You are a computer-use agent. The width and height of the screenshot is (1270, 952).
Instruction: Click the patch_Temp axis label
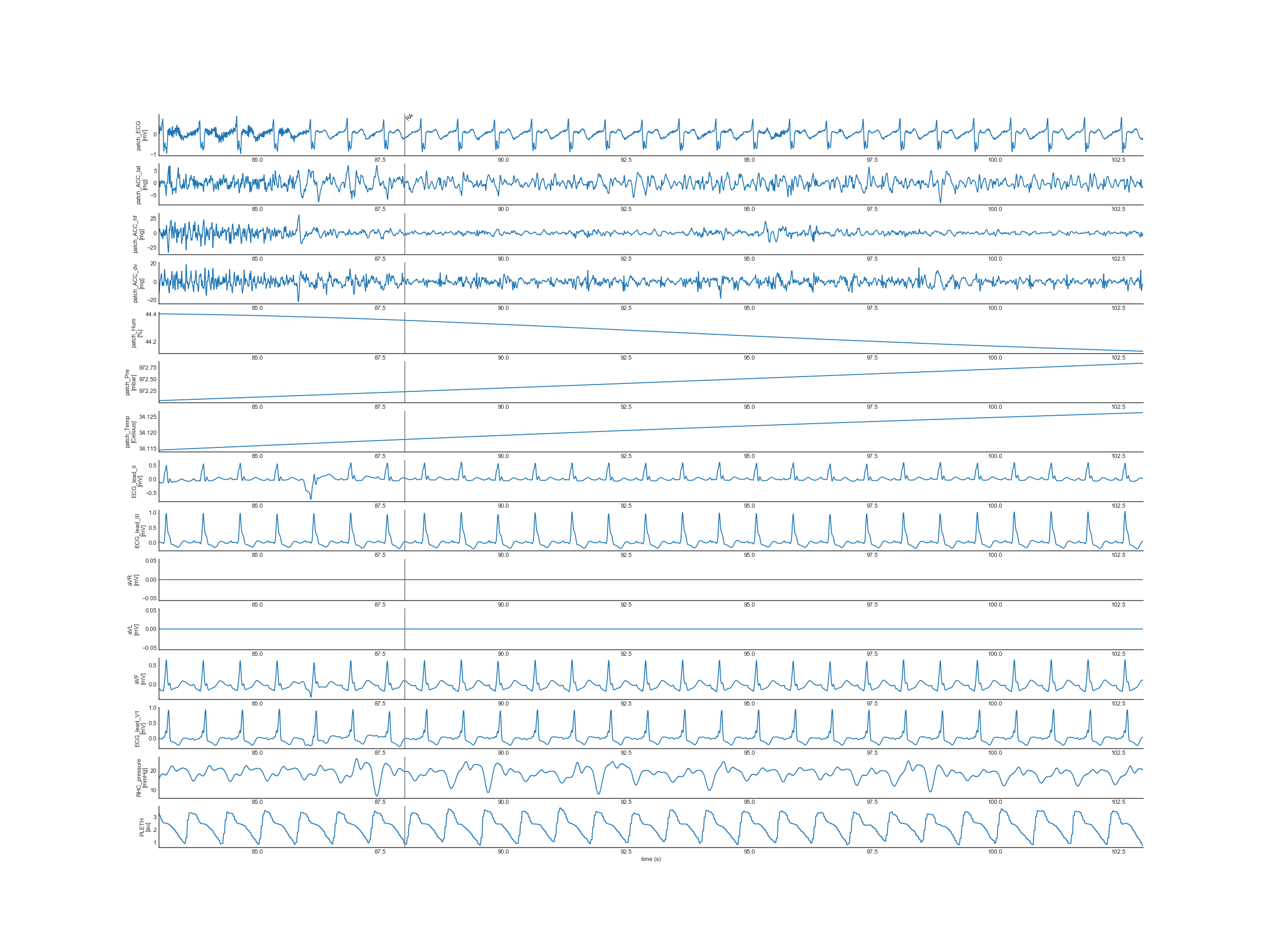130,432
